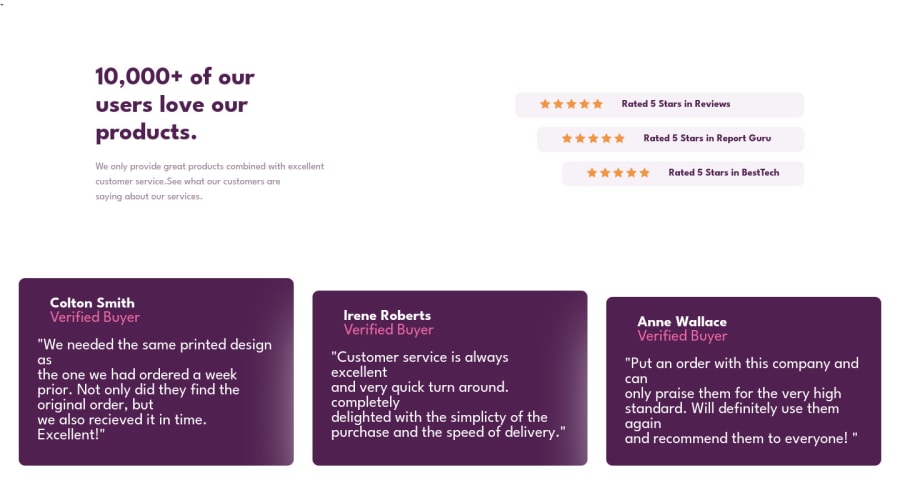Viewport: 900px width, 500px height.
Task: Click the first star in the Report Guru rating
Action: 567,138
